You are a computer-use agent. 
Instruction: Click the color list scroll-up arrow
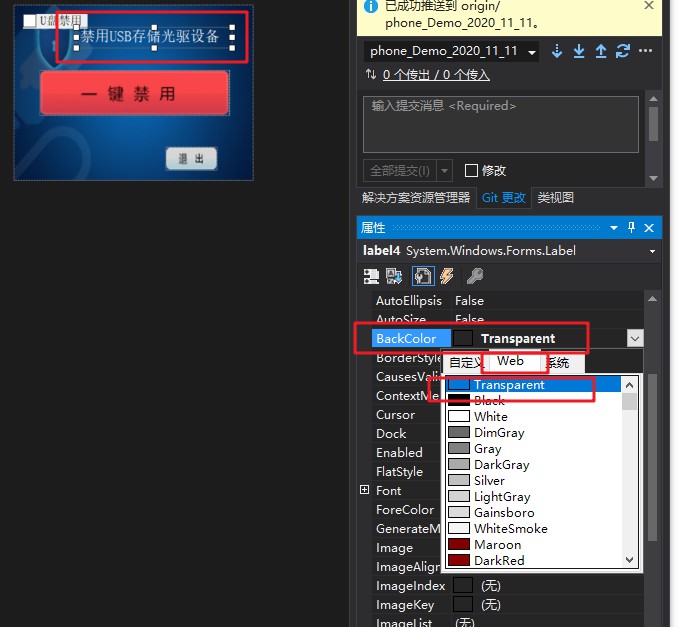(x=629, y=385)
